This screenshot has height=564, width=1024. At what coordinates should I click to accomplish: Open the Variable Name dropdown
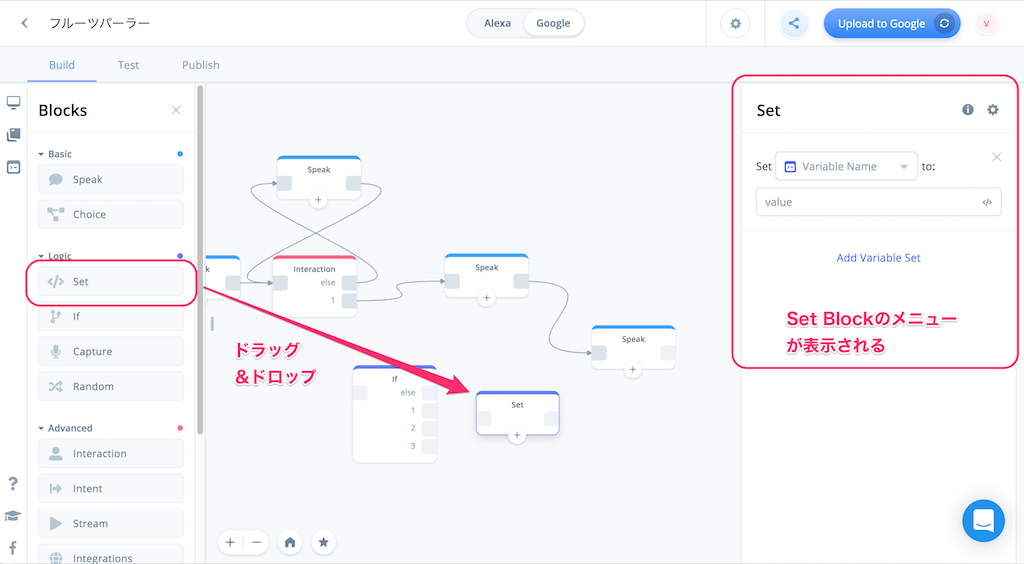point(846,166)
